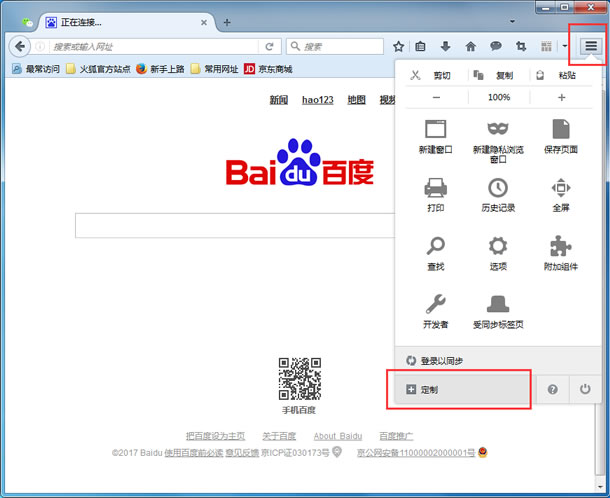610x498 pixels.
Task: Click 关于百度 link
Action: coord(279,436)
